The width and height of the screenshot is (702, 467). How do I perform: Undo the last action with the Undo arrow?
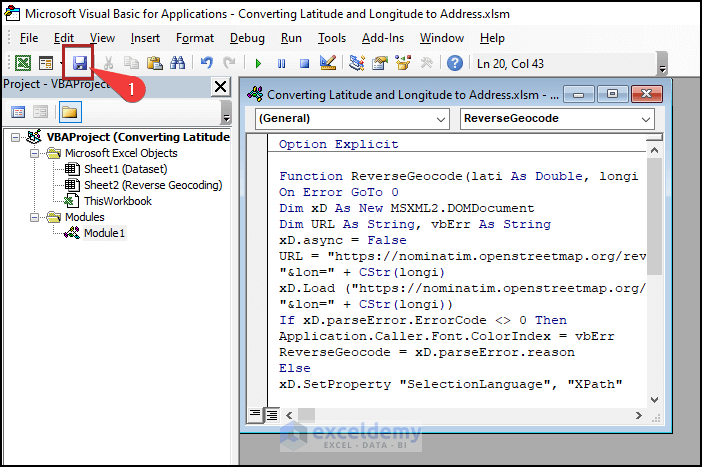[x=206, y=63]
